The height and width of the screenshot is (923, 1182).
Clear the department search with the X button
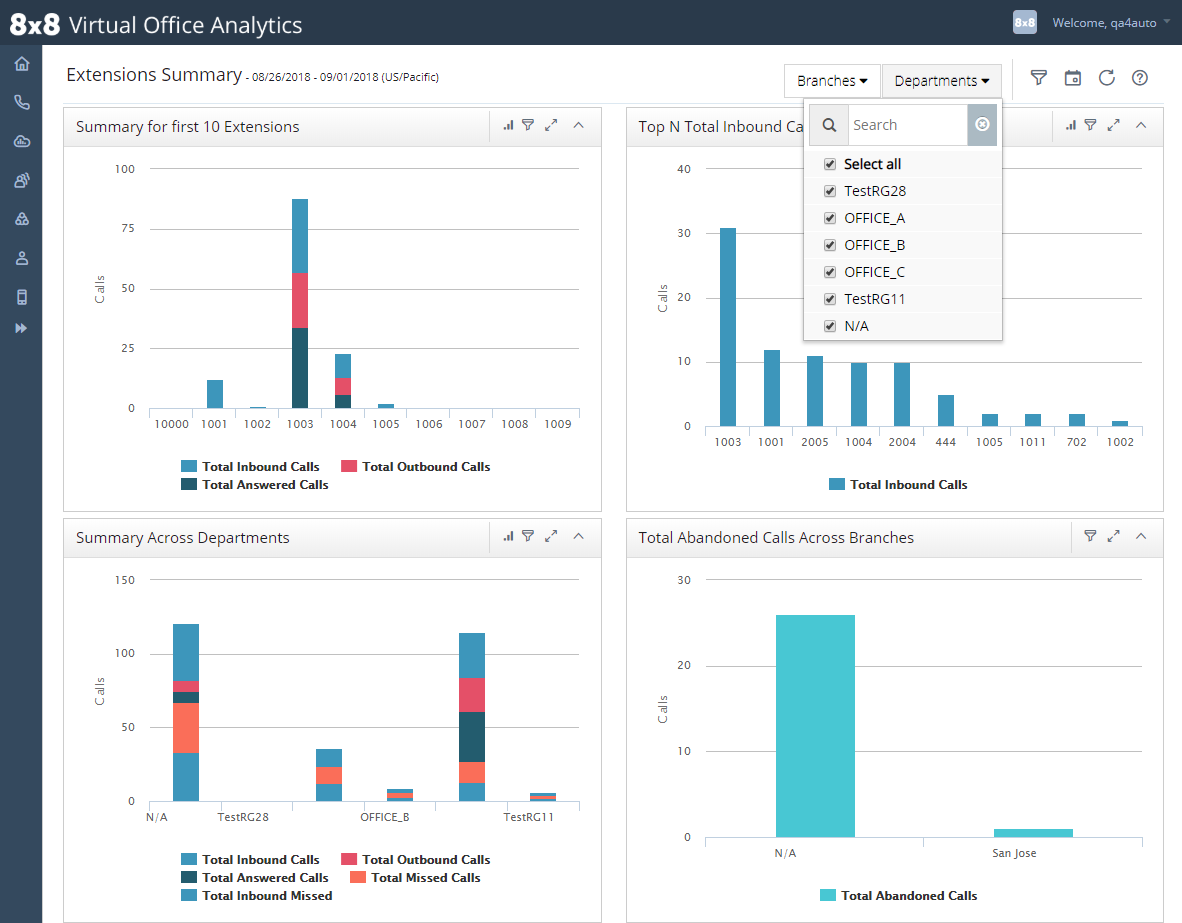982,124
